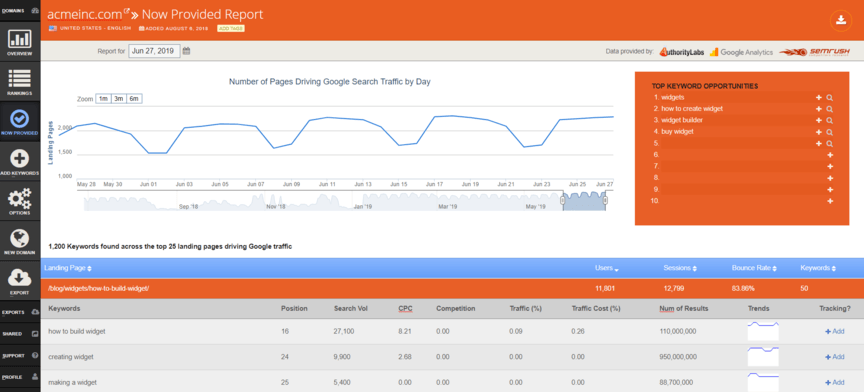Click trend sparkline for 'how to build widget'
The width and height of the screenshot is (864, 392).
(763, 331)
